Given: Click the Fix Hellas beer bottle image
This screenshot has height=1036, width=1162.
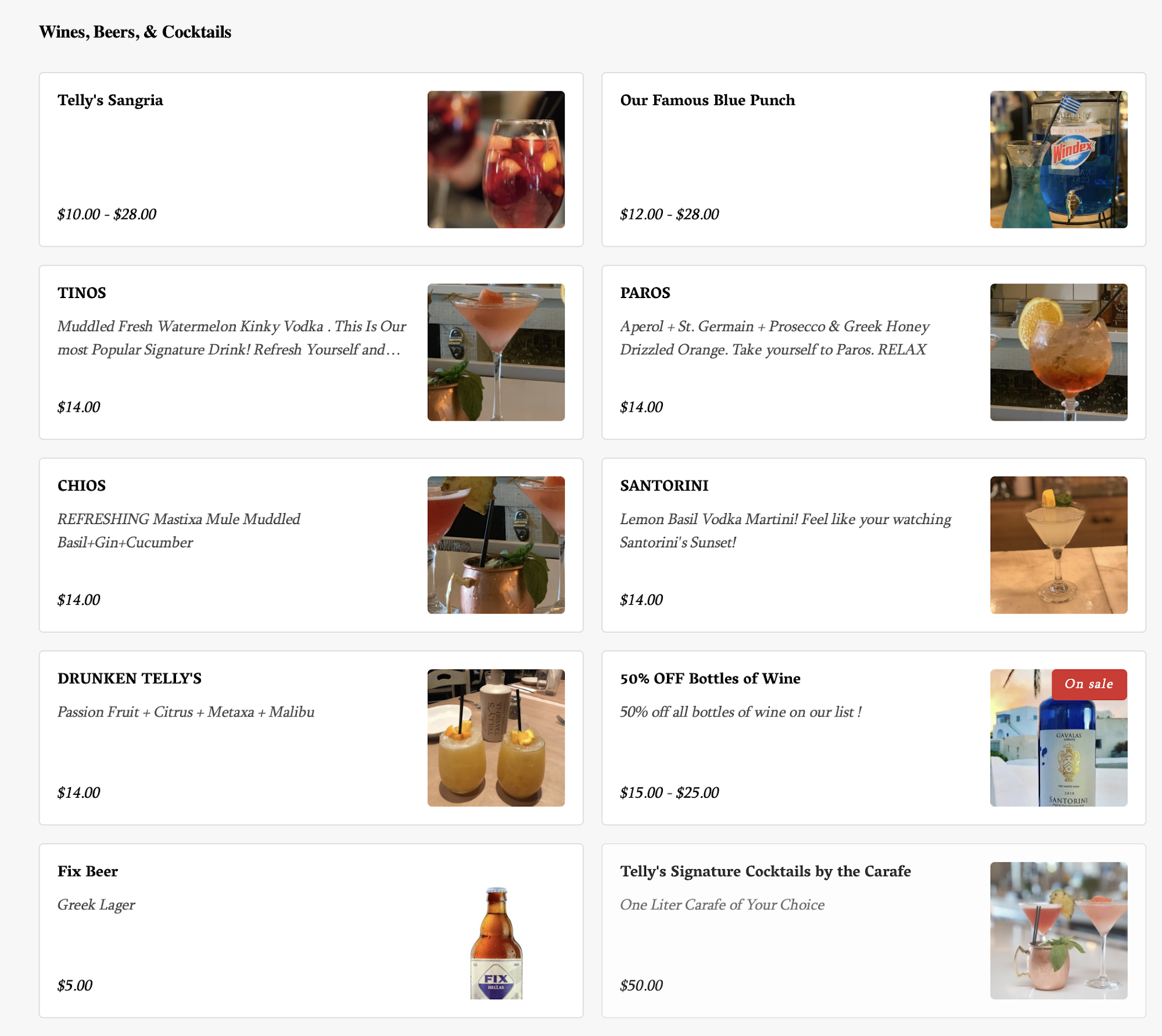Looking at the screenshot, I should pyautogui.click(x=496, y=942).
